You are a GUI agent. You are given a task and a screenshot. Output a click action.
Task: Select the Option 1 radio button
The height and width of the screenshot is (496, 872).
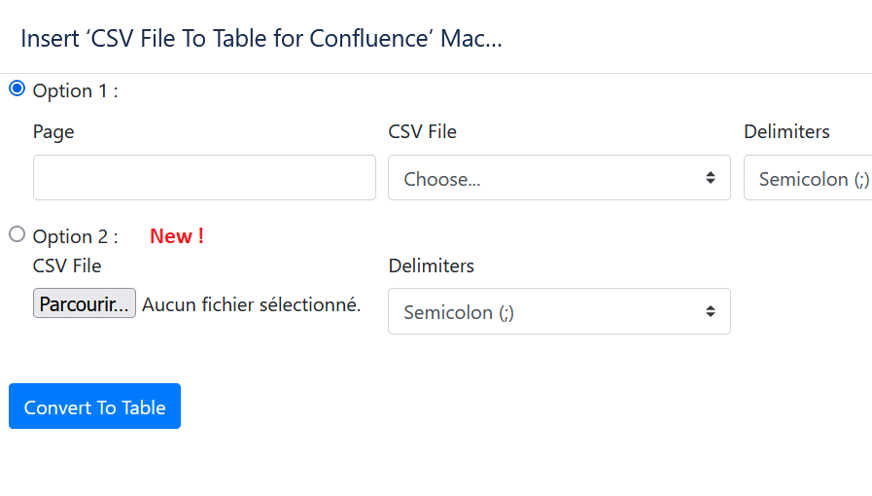point(16,89)
